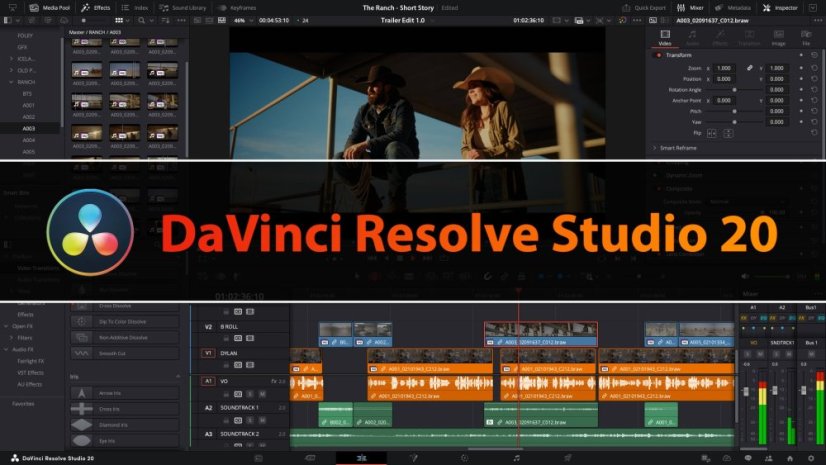Open the Image tab in Inspector
This screenshot has height=465, width=826.
tap(778, 37)
